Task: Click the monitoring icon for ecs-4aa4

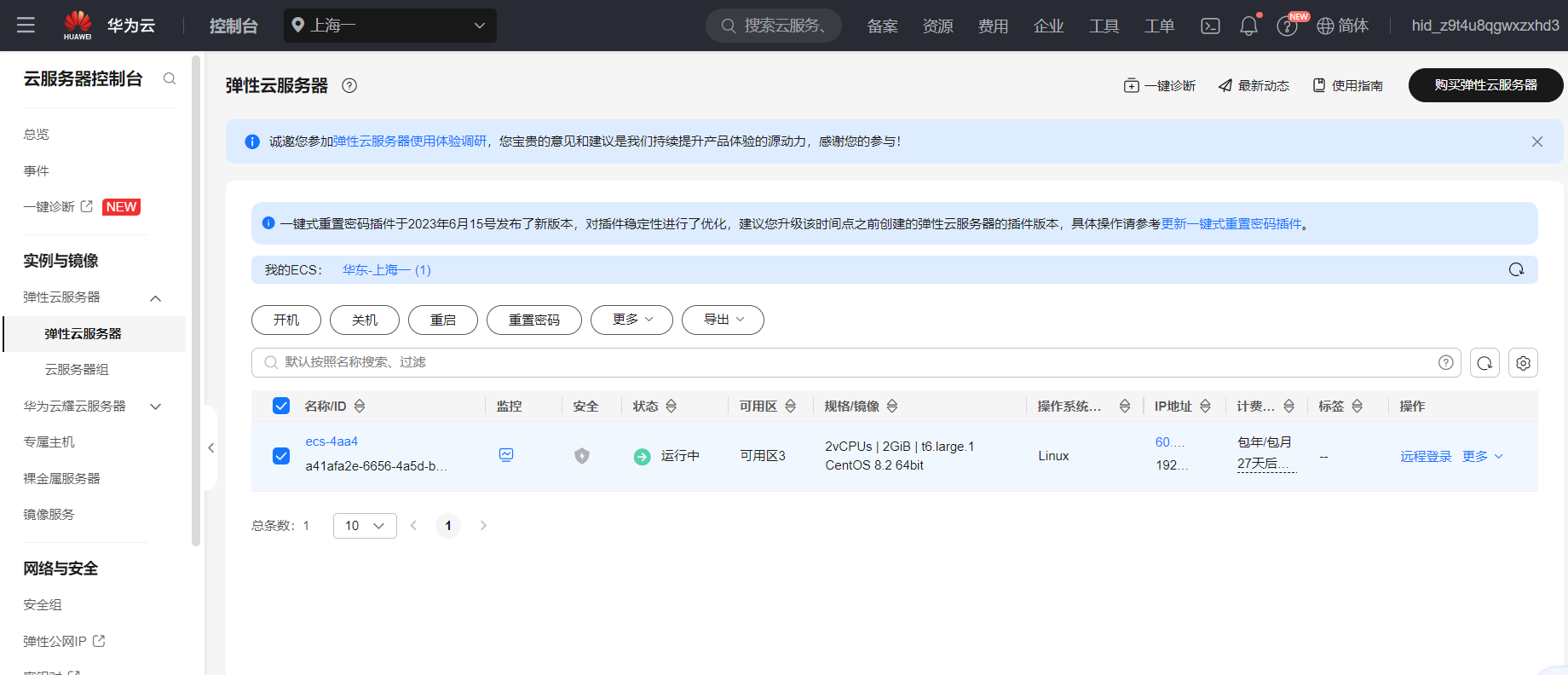Action: (506, 455)
